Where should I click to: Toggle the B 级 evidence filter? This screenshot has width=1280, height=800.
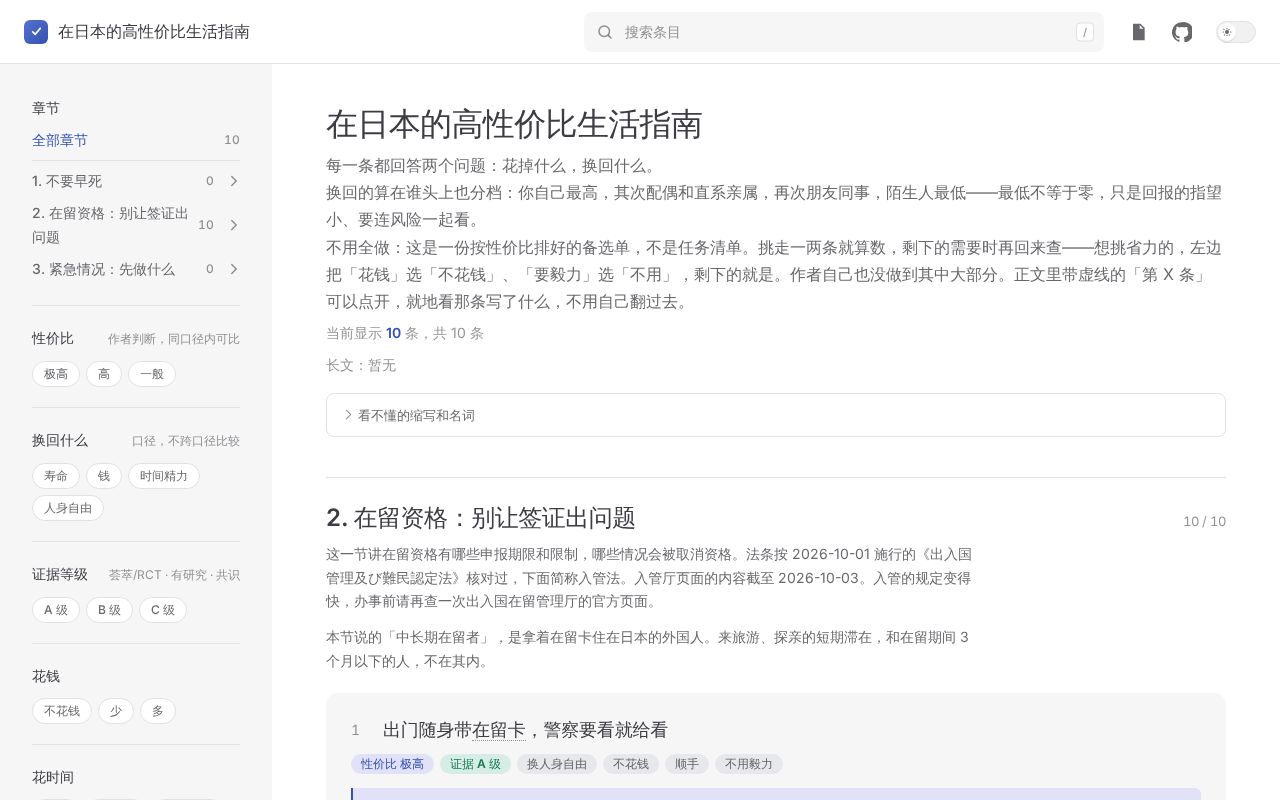pos(109,610)
